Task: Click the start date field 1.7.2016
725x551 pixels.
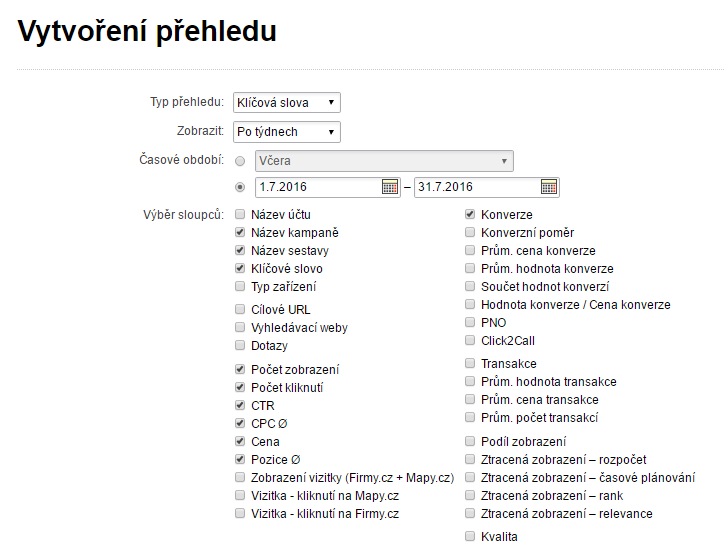Action: tap(317, 187)
